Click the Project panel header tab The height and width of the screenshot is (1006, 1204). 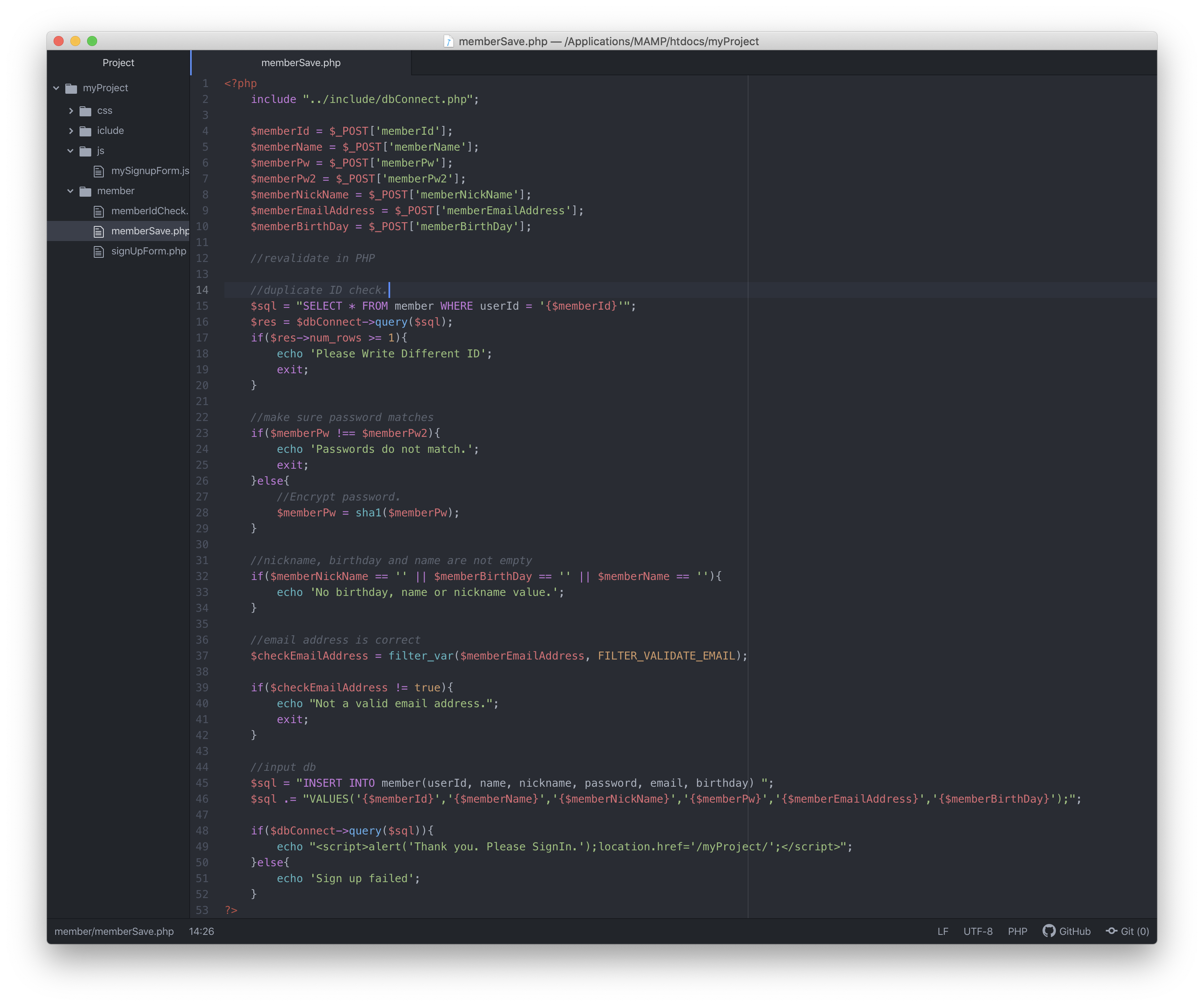[118, 62]
